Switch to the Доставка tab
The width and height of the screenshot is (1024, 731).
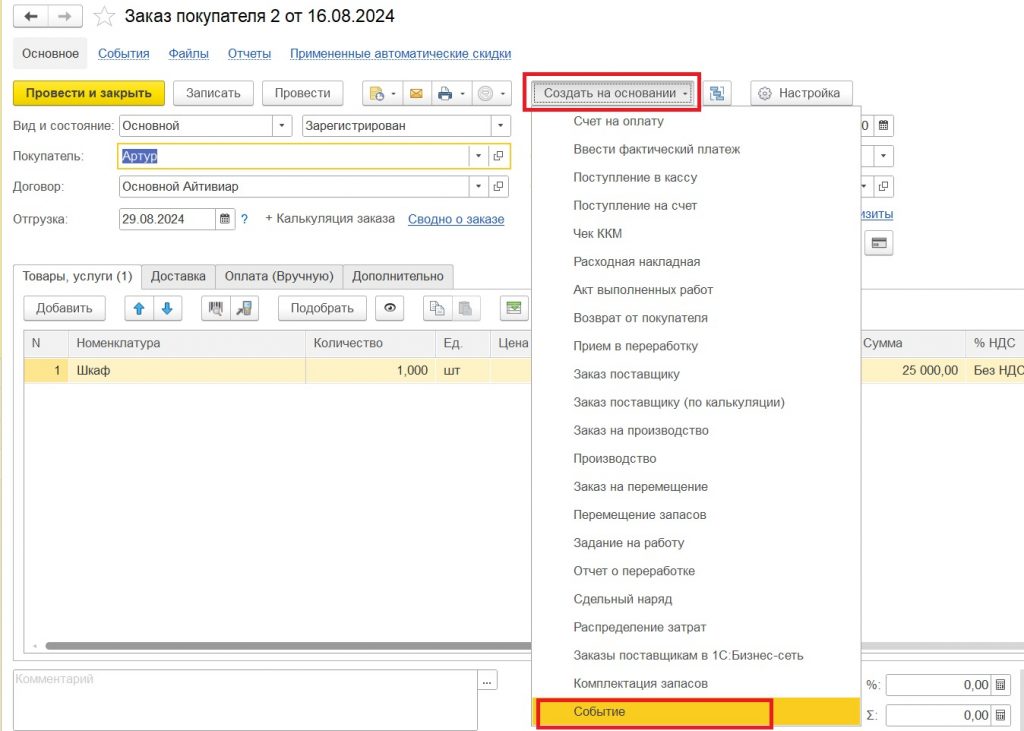[178, 276]
